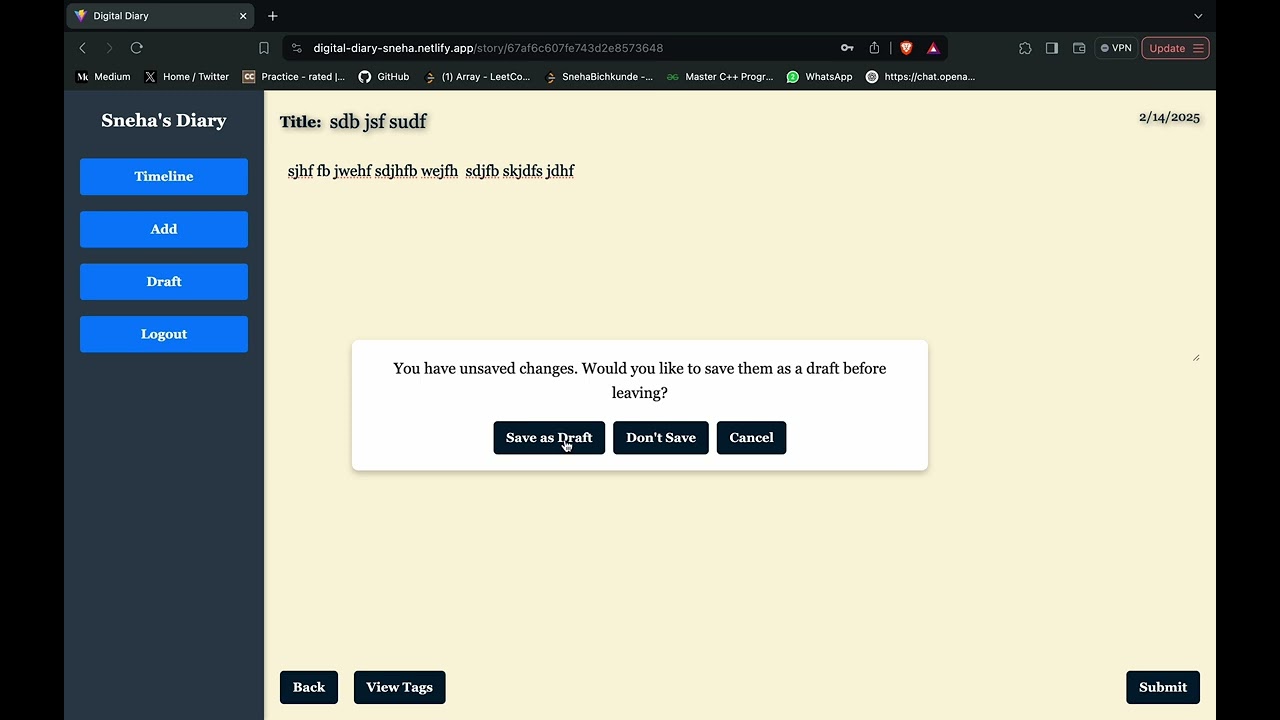The image size is (1280, 720).
Task: Toggle the browser sidebar panel icon
Action: point(1052,48)
